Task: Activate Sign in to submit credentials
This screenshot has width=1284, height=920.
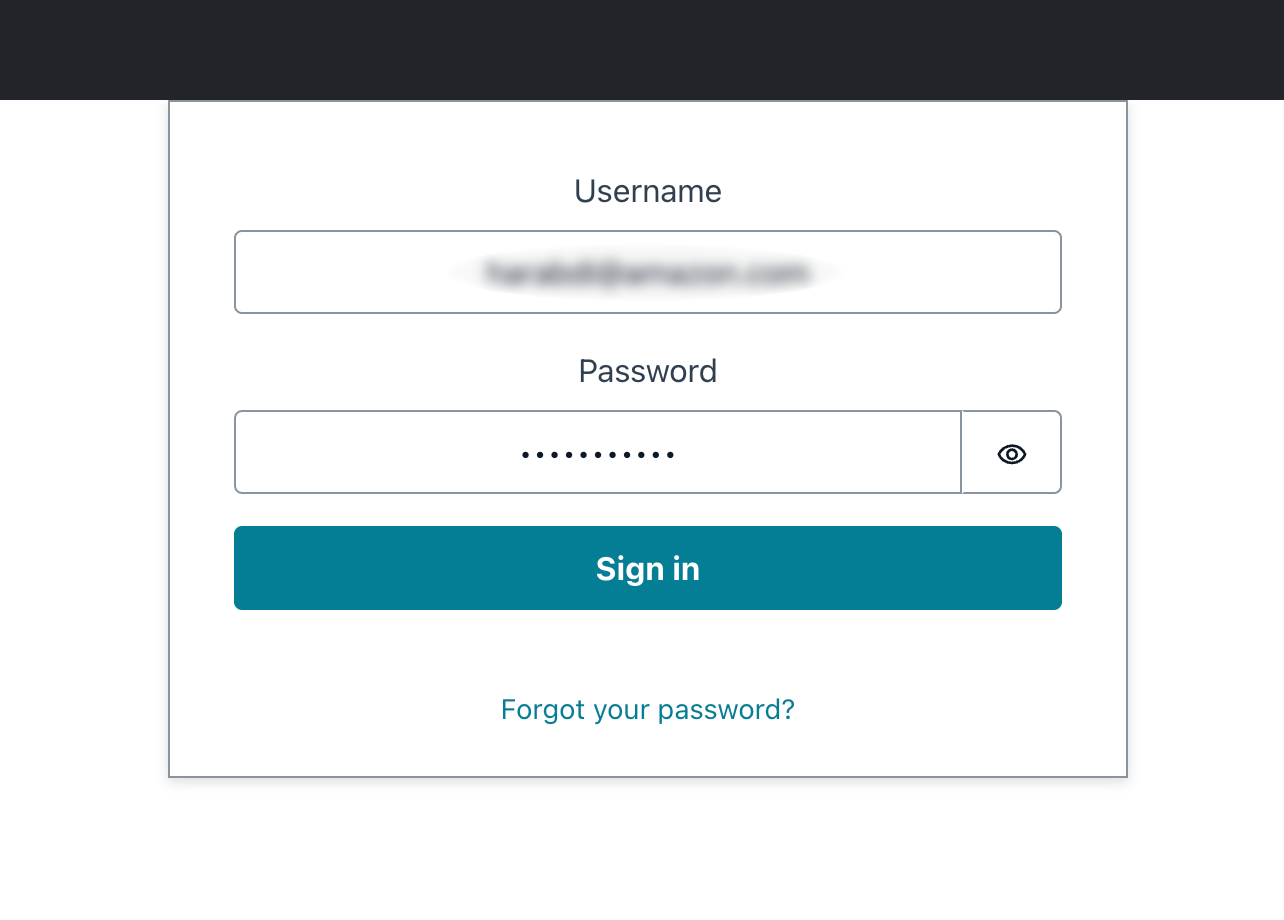Action: click(x=647, y=567)
